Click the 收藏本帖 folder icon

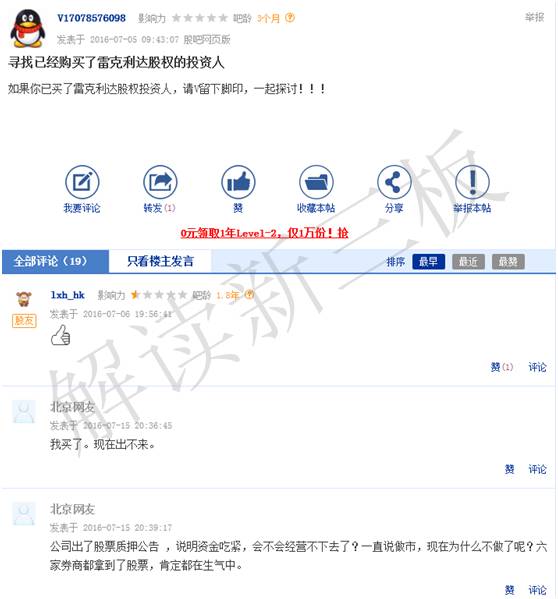(x=316, y=182)
